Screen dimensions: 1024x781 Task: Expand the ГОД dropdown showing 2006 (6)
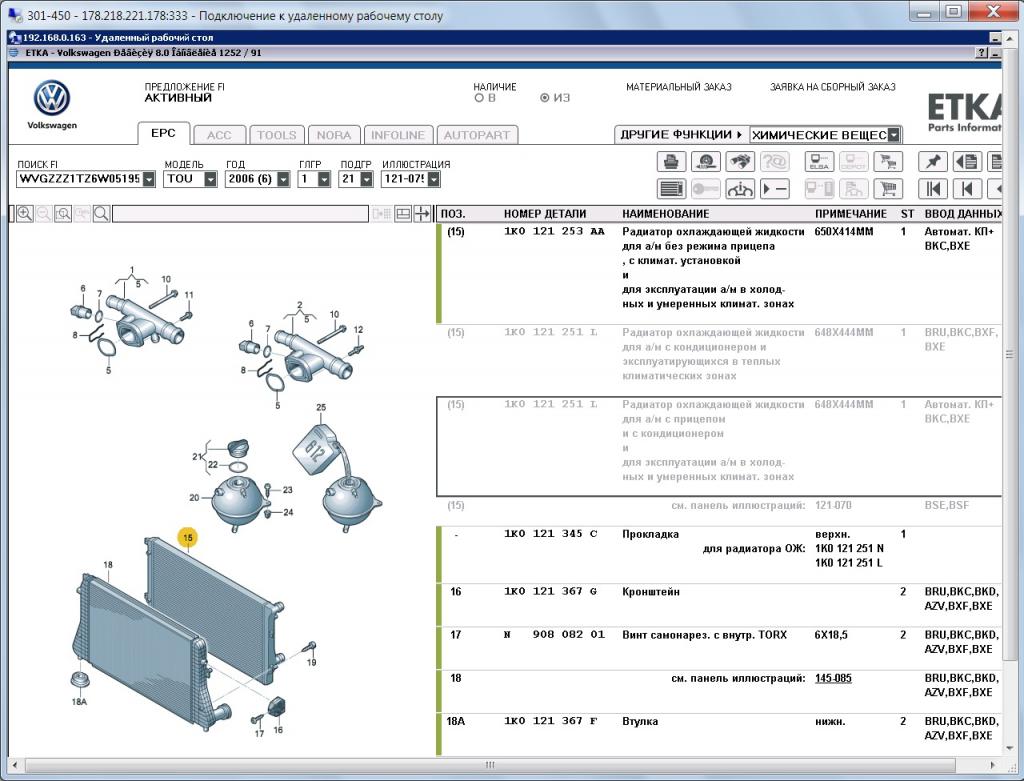pyautogui.click(x=283, y=179)
